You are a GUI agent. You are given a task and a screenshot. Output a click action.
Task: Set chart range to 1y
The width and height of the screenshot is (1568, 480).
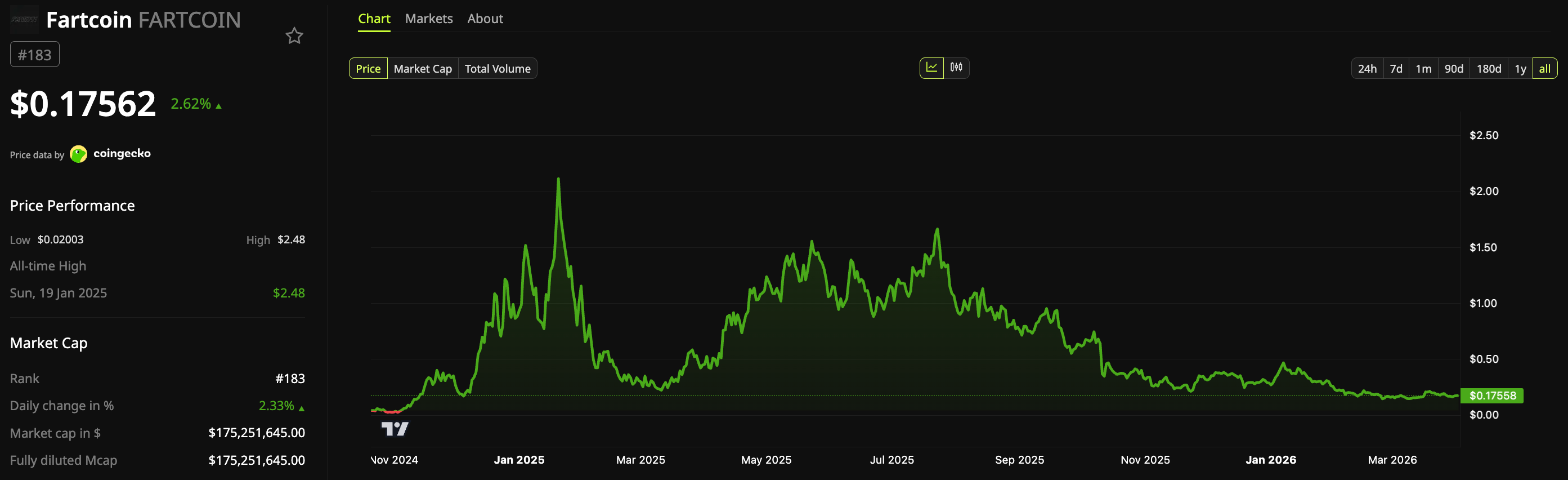(x=1520, y=69)
